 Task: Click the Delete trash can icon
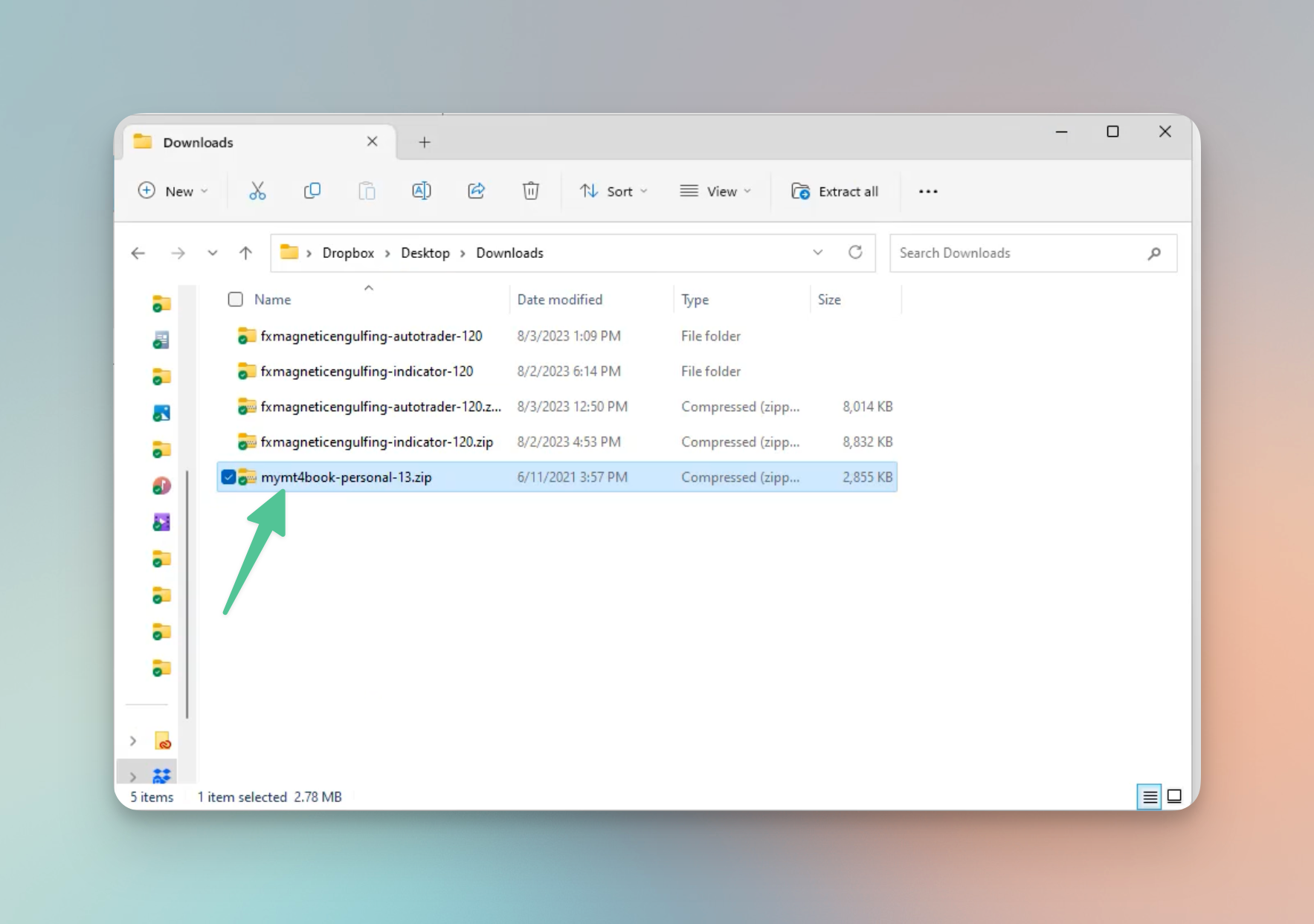point(530,191)
